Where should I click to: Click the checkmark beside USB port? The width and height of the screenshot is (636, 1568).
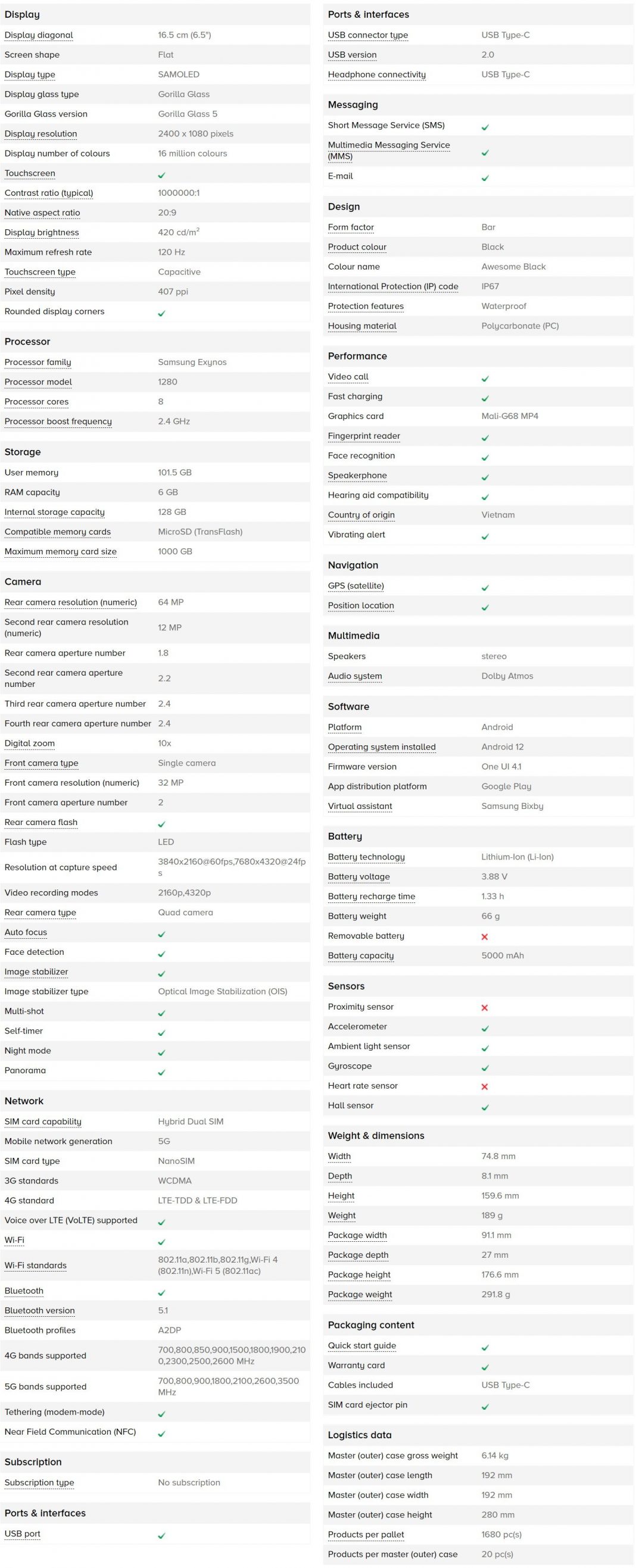coord(161,1536)
